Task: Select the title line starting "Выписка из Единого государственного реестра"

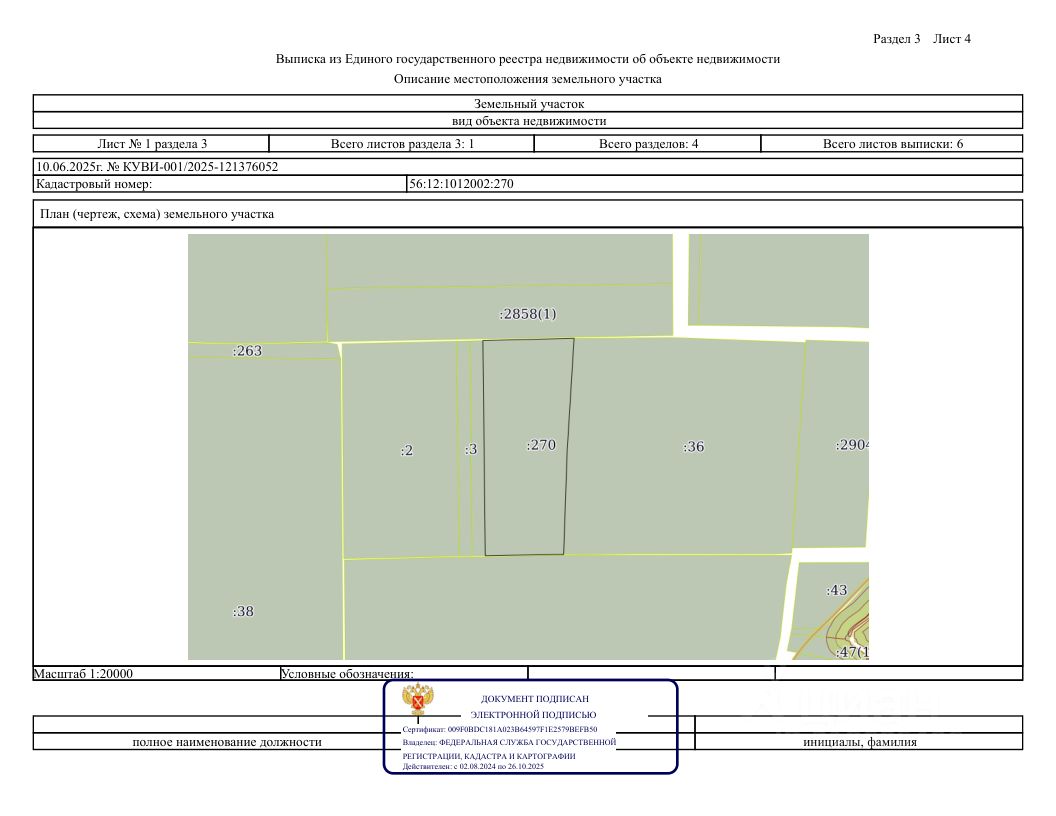Action: point(528,59)
